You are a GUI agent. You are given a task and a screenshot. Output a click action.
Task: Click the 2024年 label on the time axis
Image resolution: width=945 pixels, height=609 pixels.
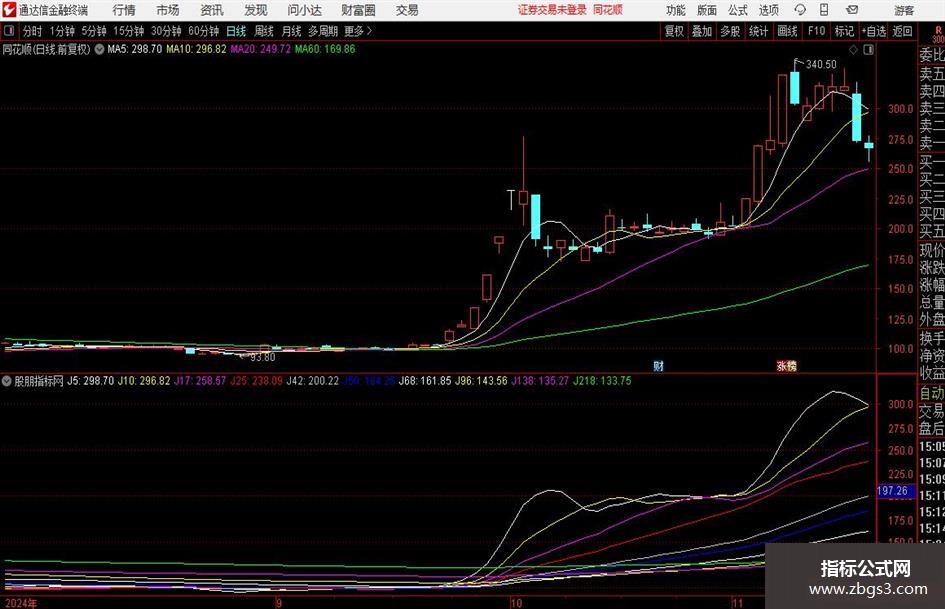tap(21, 603)
